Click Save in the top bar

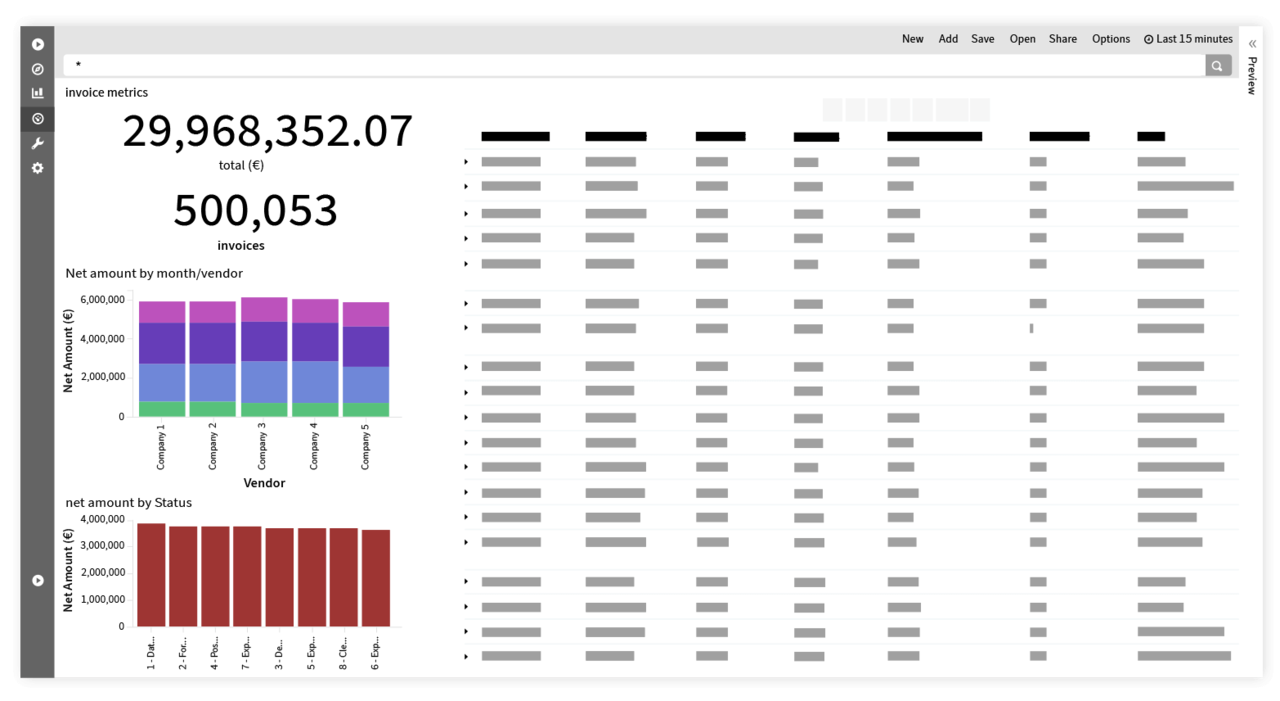tap(982, 39)
